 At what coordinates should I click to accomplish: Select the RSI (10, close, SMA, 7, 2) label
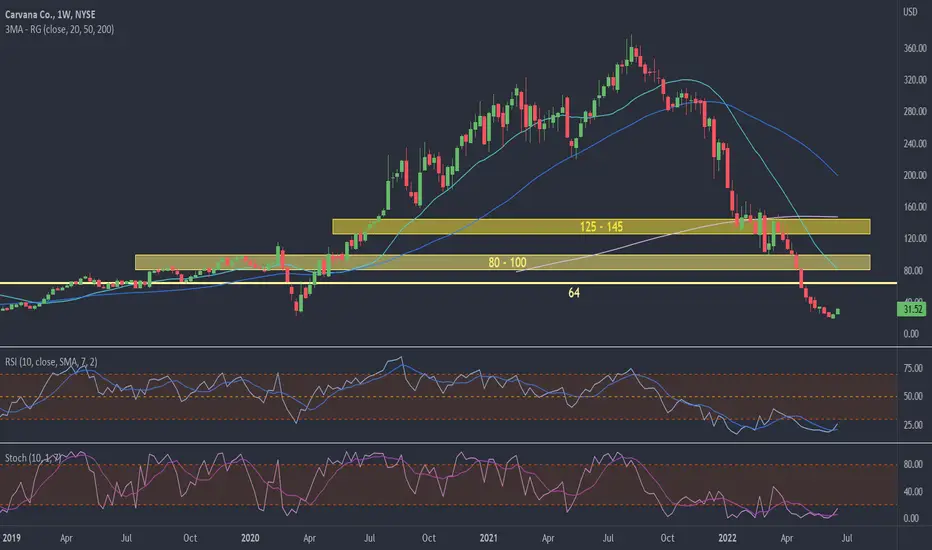pyautogui.click(x=51, y=362)
